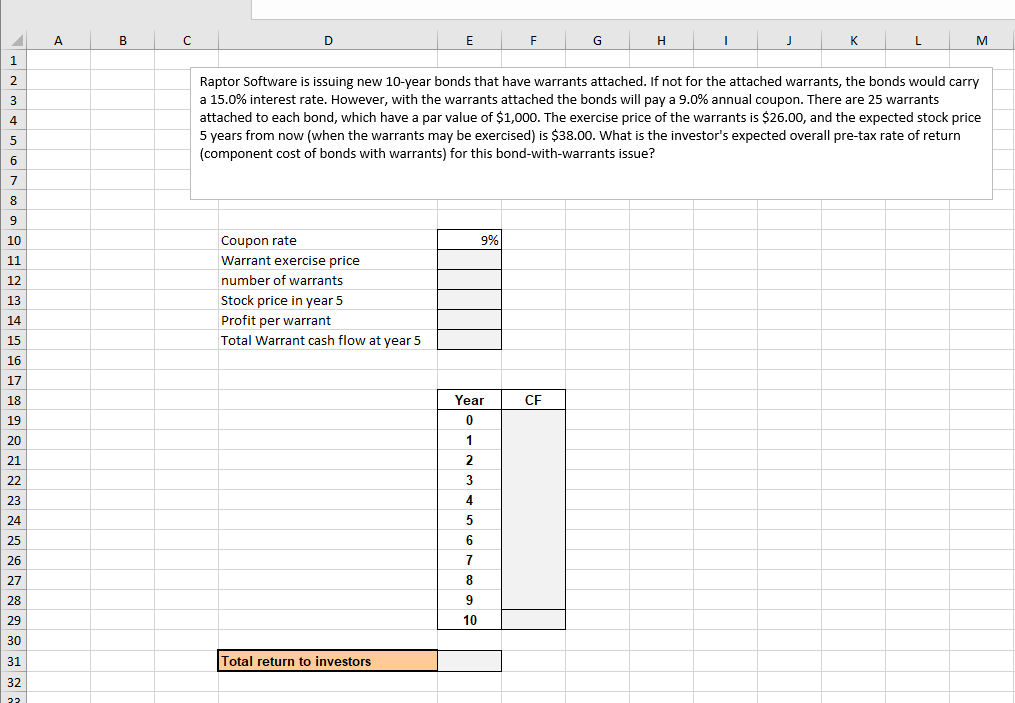Click the Year 8 cell
The image size is (1015, 703).
pyautogui.click(x=469, y=581)
